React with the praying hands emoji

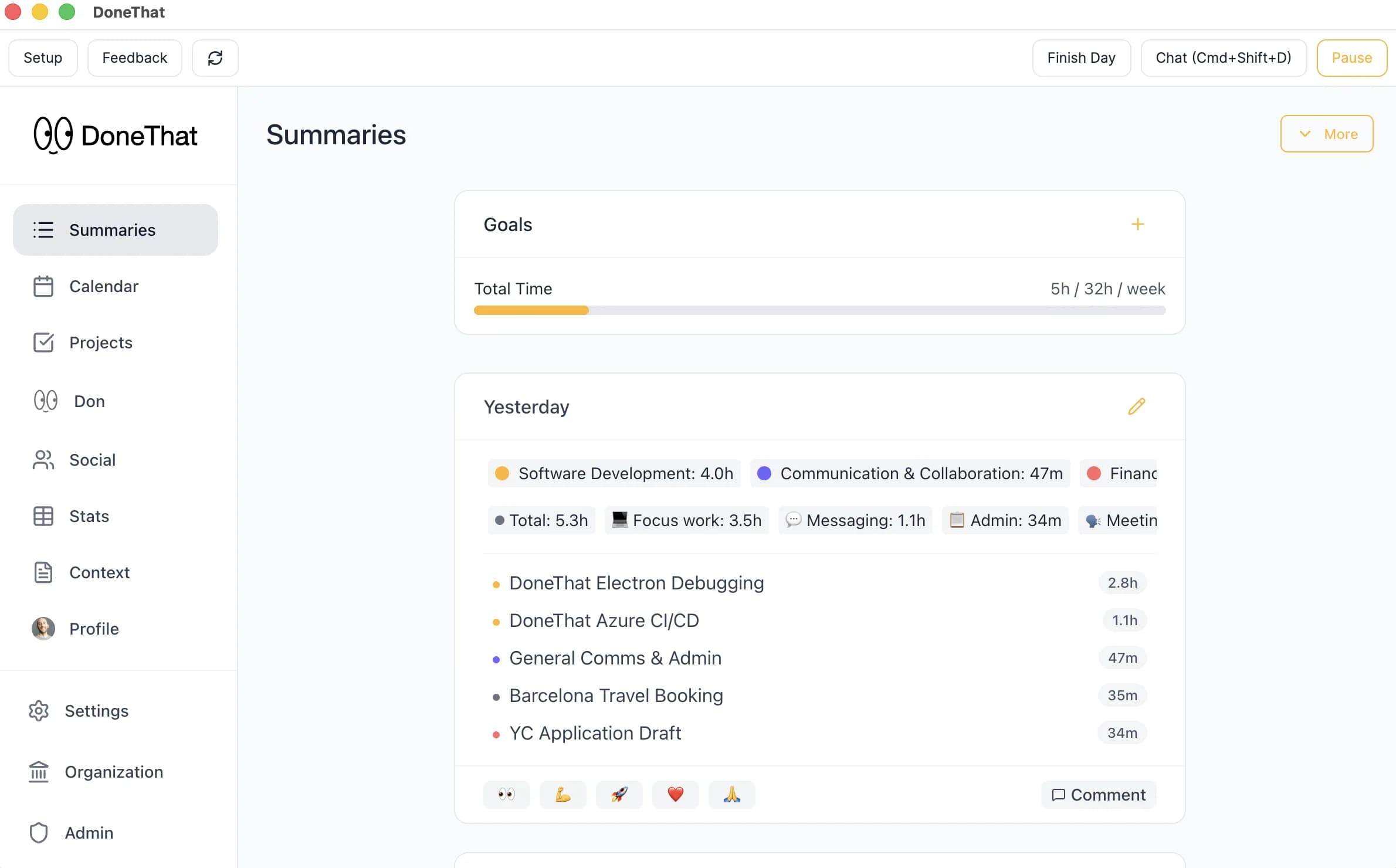pos(732,795)
